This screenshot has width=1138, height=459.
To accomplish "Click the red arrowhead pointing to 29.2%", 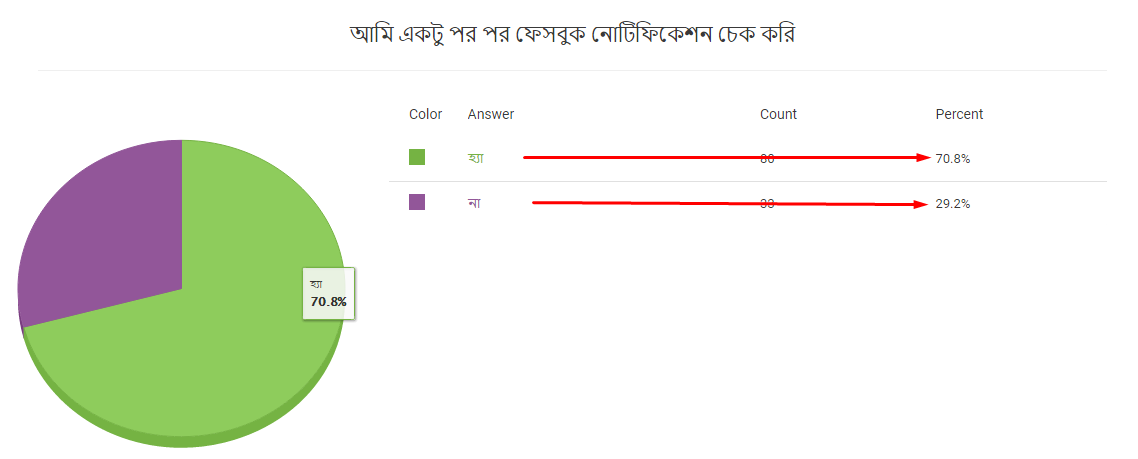I will click(x=922, y=205).
